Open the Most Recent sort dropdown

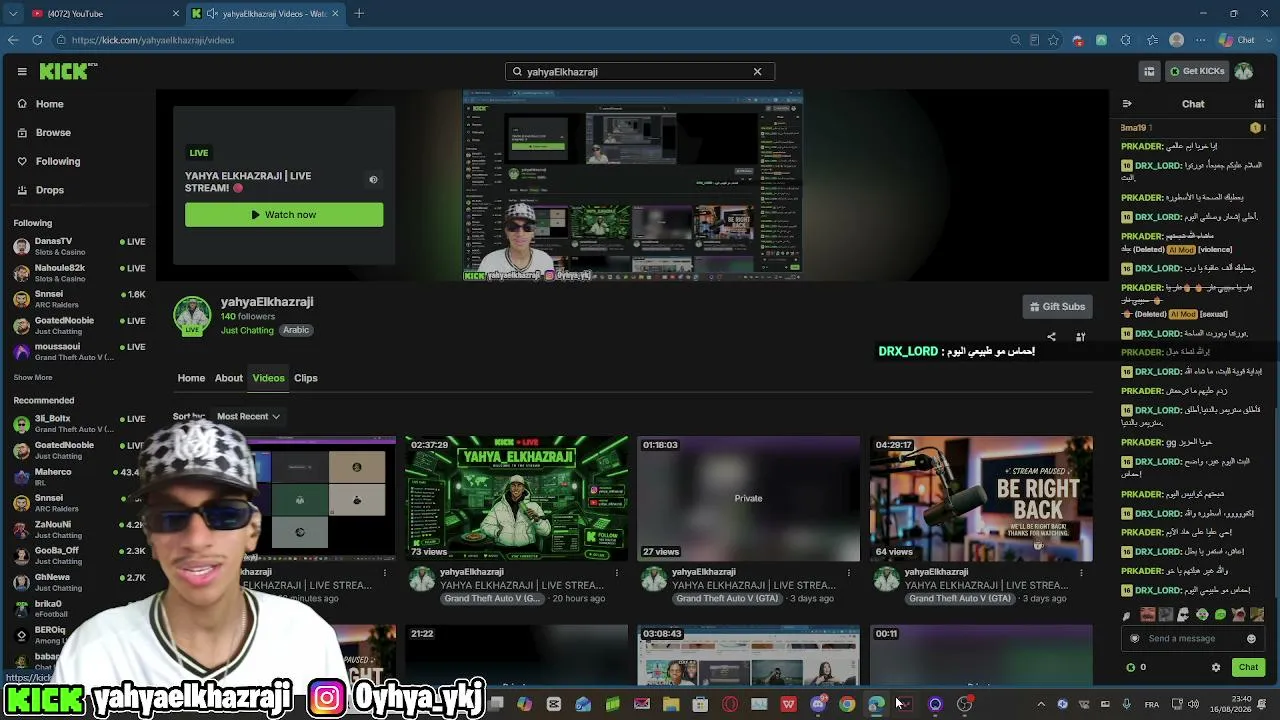248,416
